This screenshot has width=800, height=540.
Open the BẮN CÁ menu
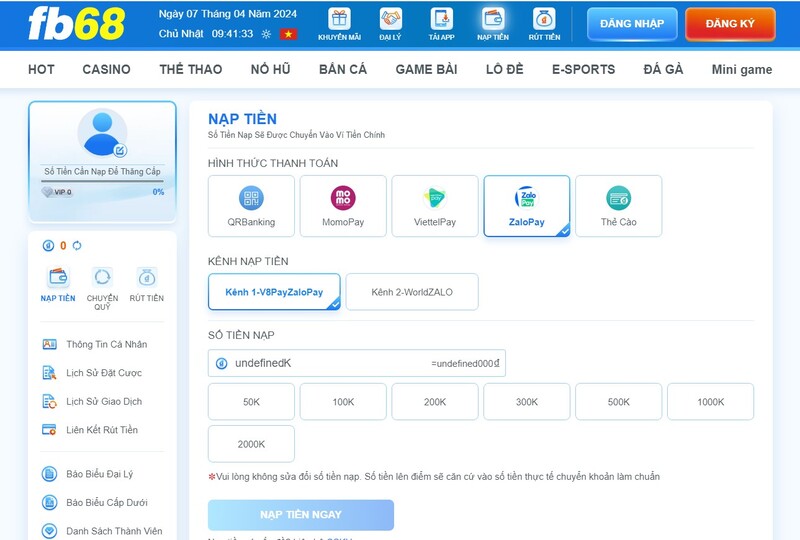click(x=343, y=69)
